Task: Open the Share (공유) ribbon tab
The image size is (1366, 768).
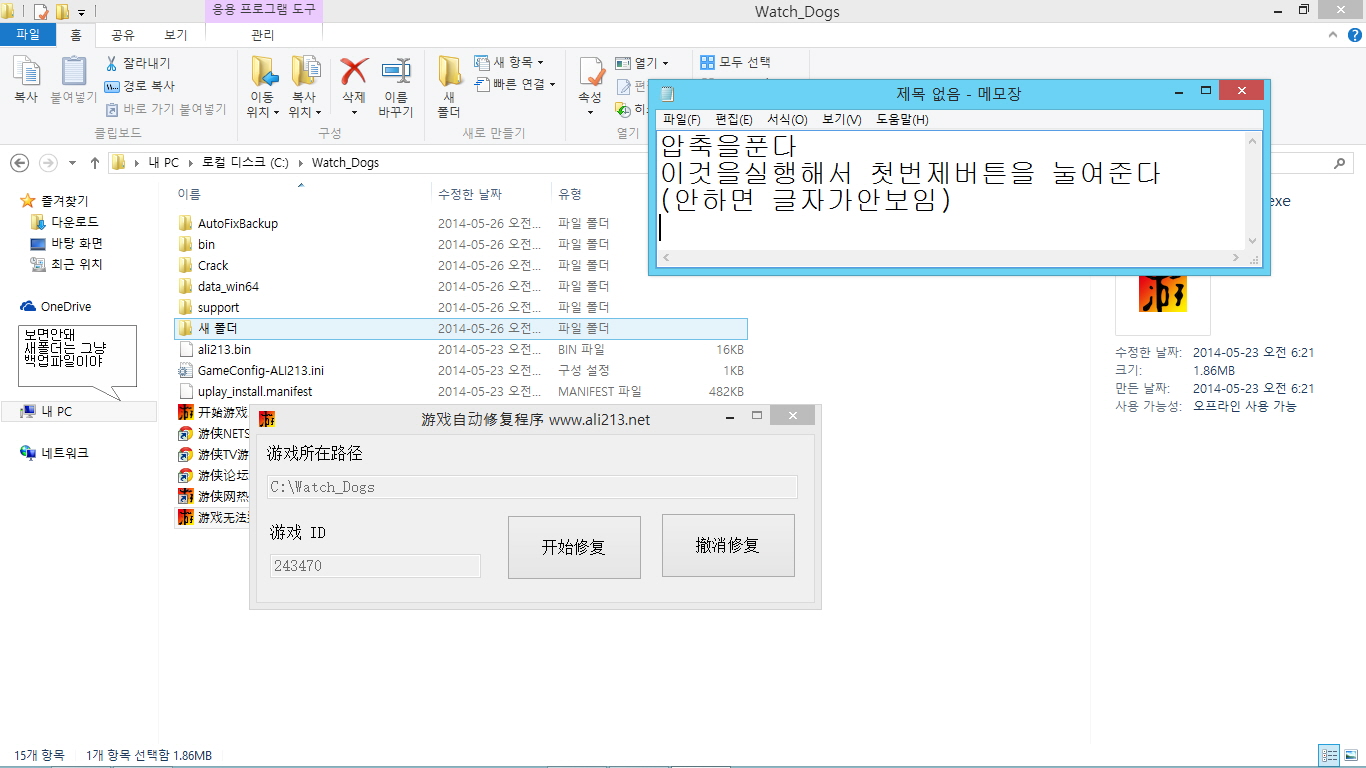Action: point(123,35)
